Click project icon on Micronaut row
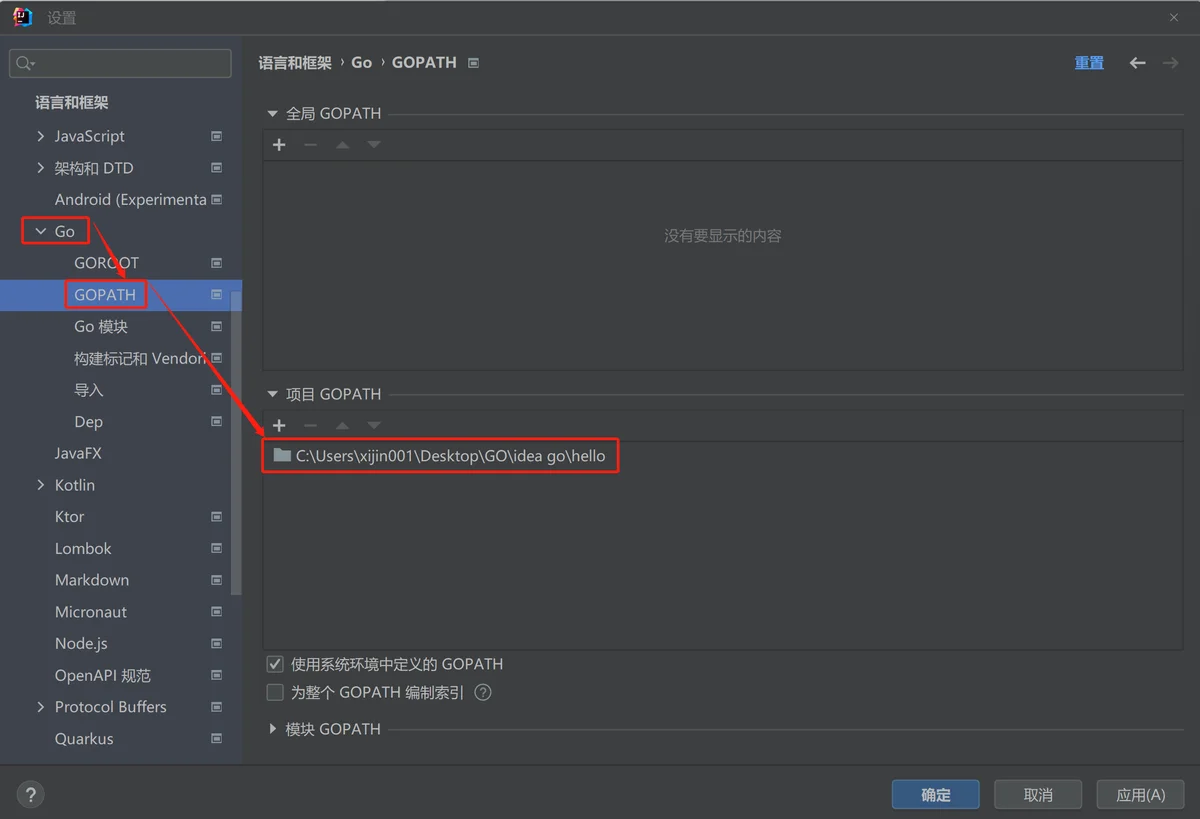 click(x=217, y=612)
